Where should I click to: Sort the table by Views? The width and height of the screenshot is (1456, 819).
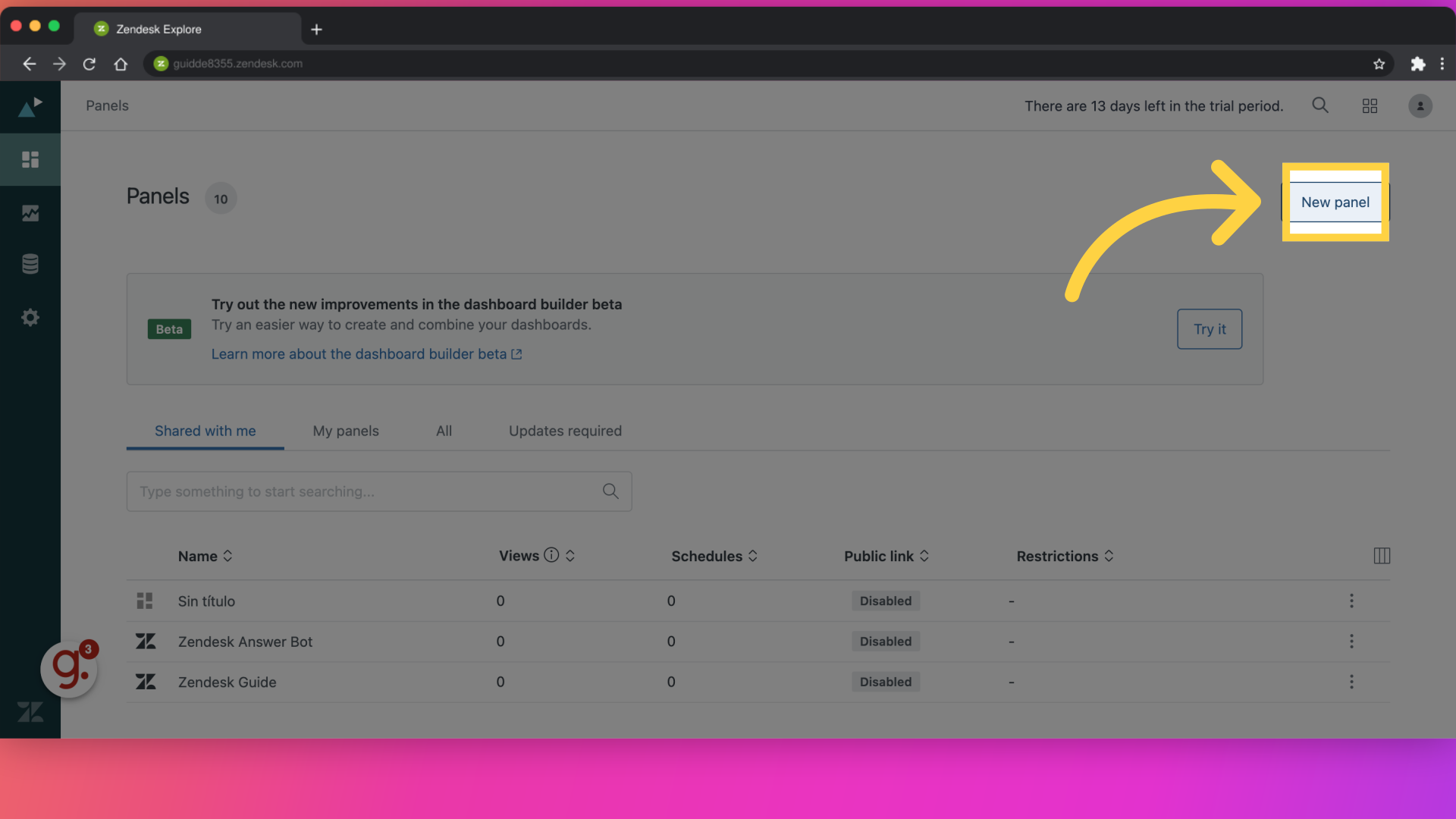pyautogui.click(x=537, y=555)
